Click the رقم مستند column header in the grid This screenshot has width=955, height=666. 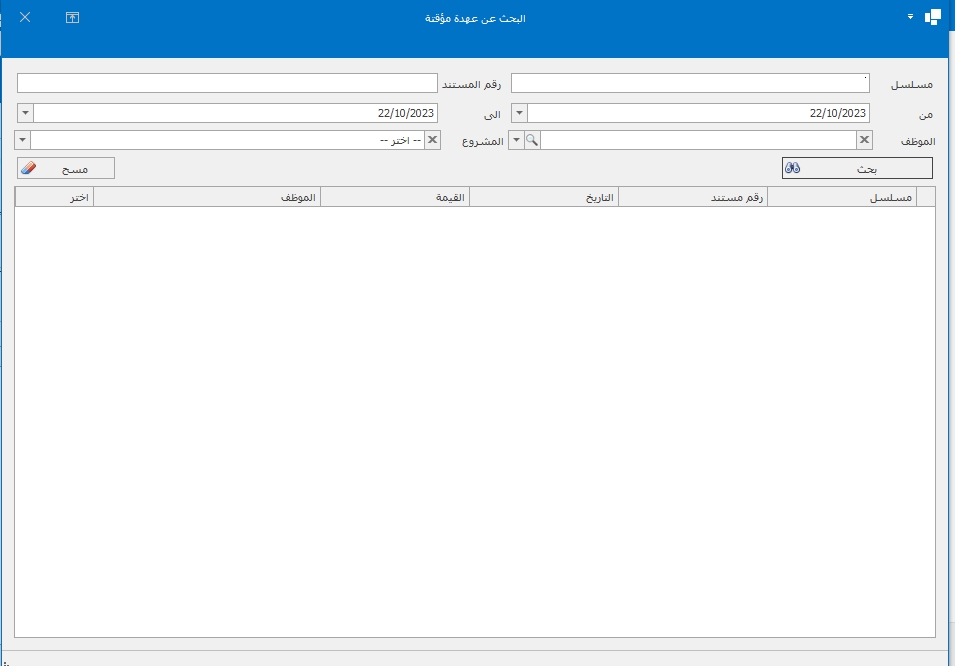click(x=693, y=198)
